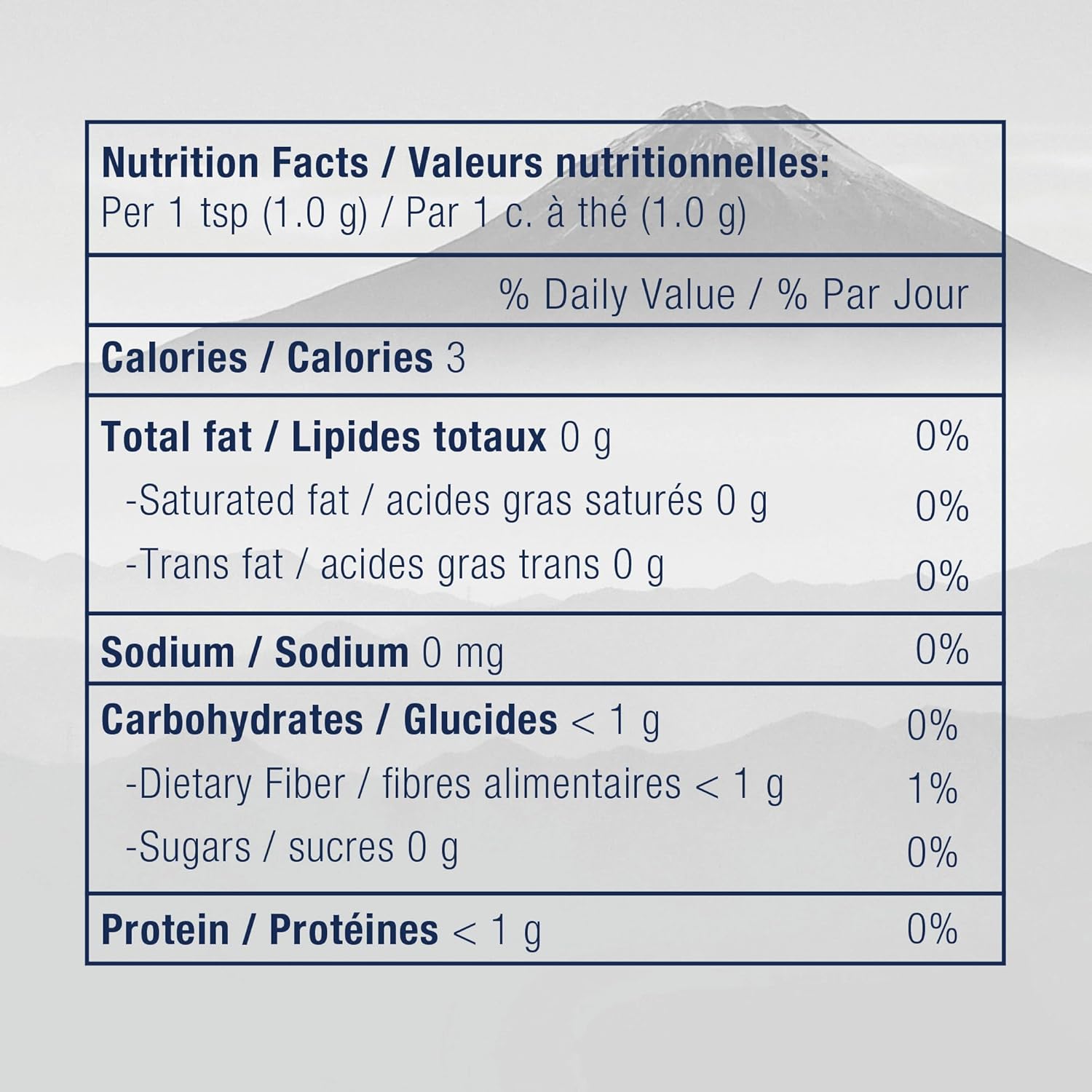
Task: Click the Sugars / sucres row
Action: tap(292, 848)
